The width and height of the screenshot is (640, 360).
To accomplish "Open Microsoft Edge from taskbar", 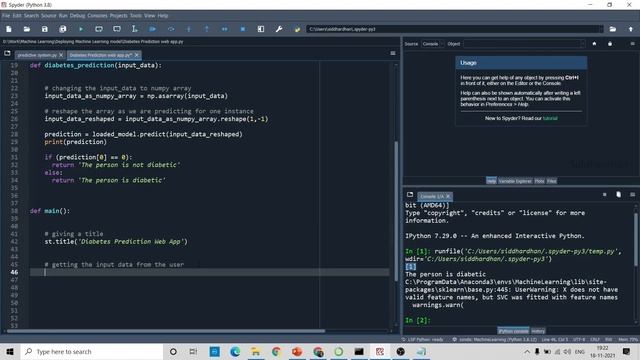I will click(235, 351).
